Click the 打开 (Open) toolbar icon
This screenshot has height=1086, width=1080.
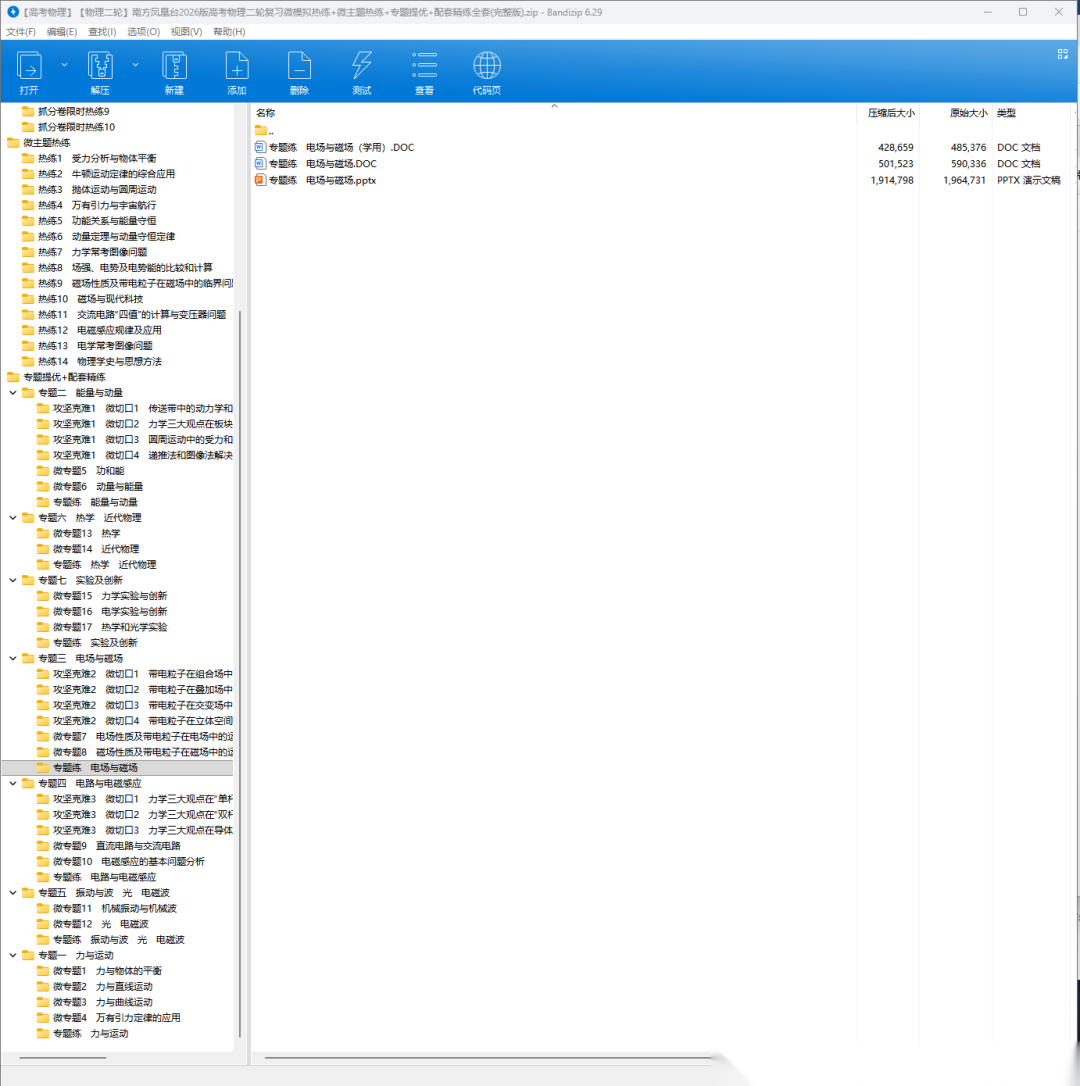click(29, 68)
